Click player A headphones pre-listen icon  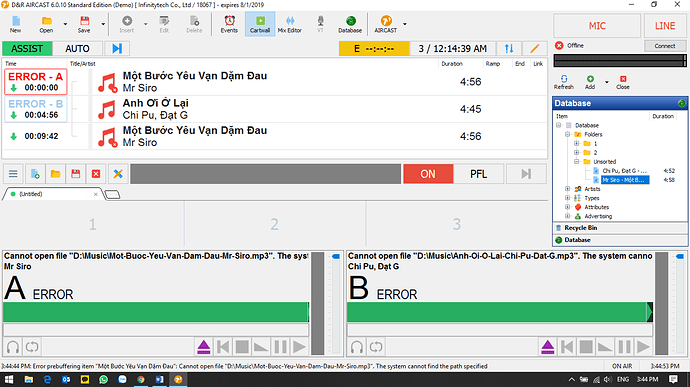point(13,347)
